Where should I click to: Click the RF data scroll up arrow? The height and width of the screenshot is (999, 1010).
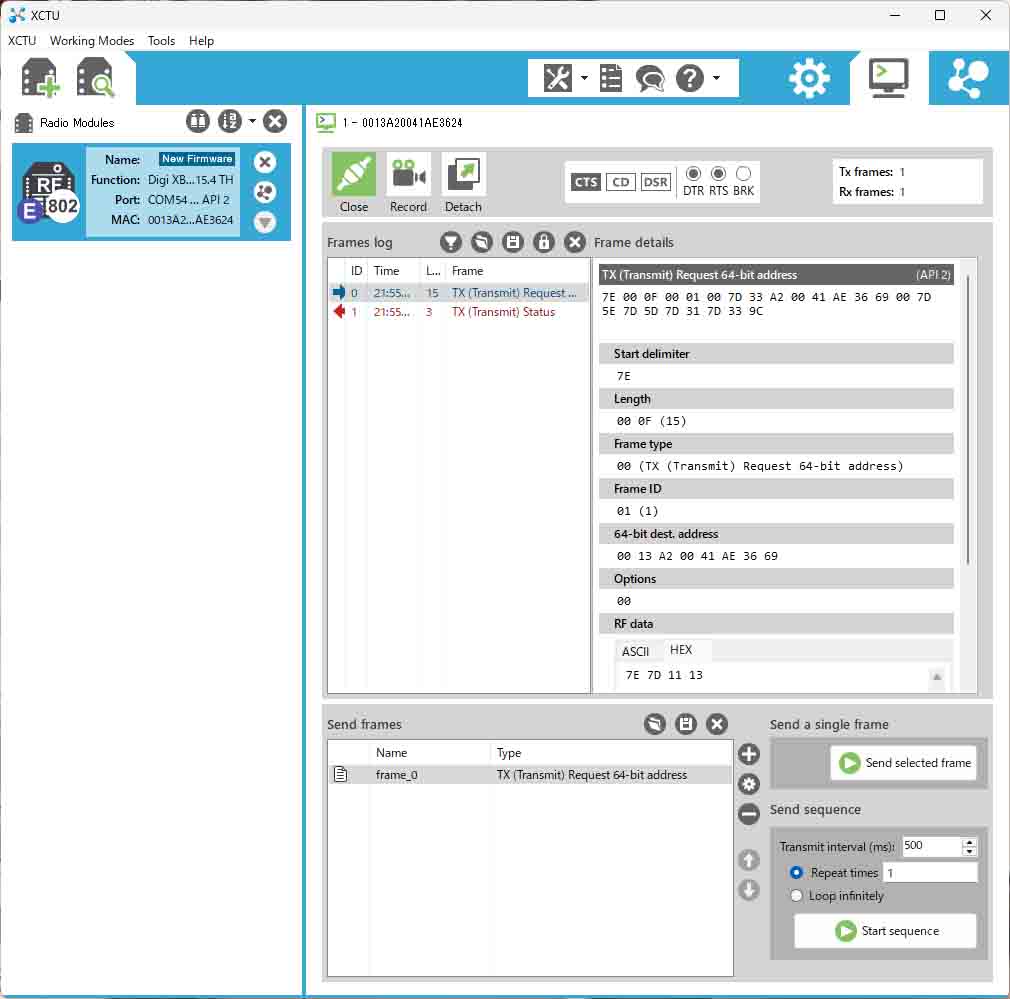tap(937, 677)
